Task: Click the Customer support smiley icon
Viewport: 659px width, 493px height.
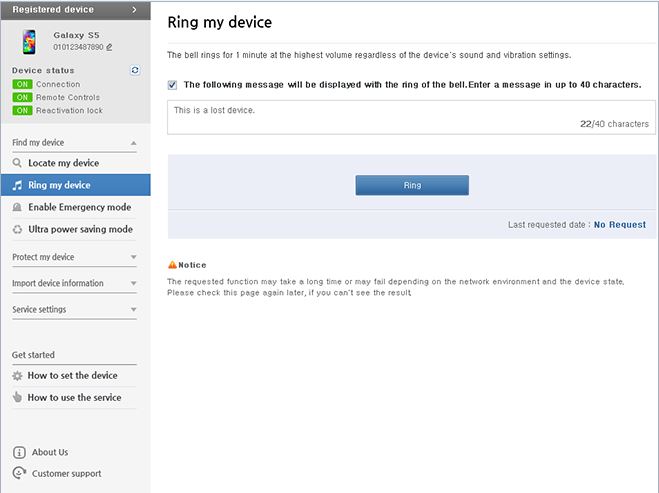Action: tap(19, 473)
